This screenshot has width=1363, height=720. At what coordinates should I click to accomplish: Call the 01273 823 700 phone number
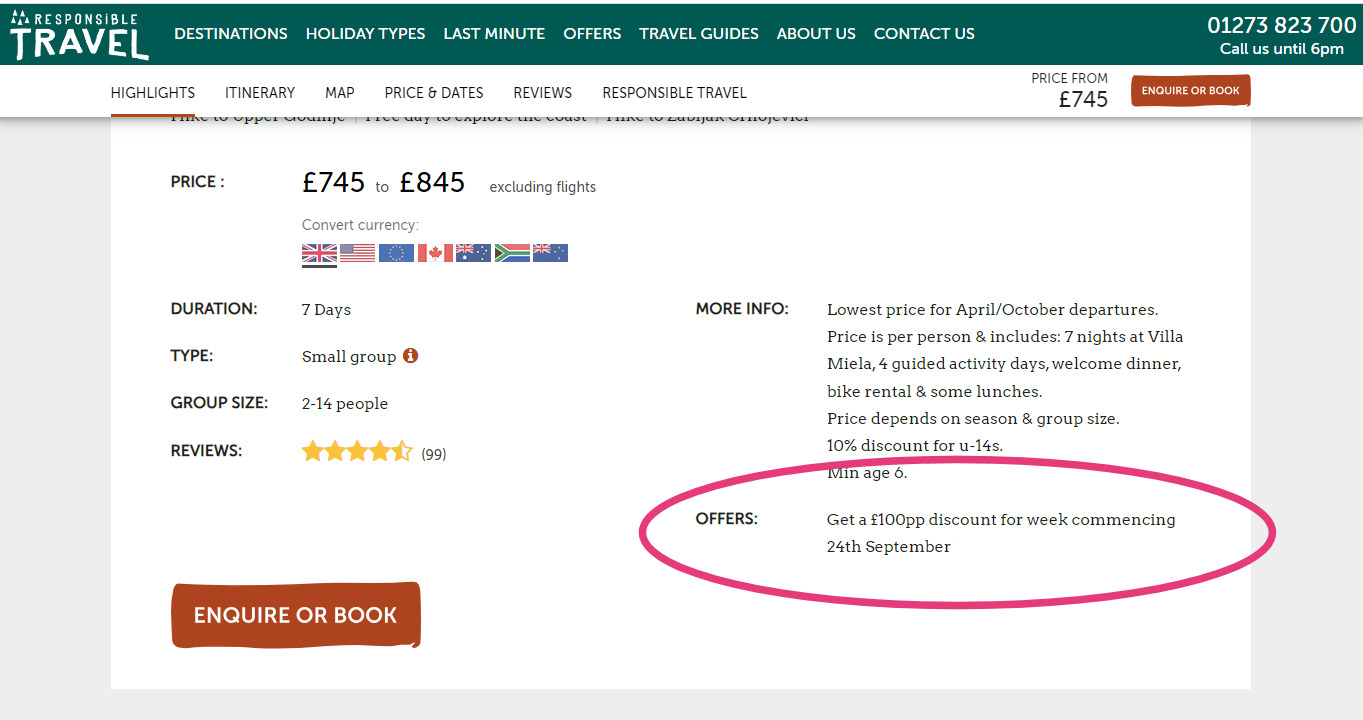pyautogui.click(x=1282, y=25)
